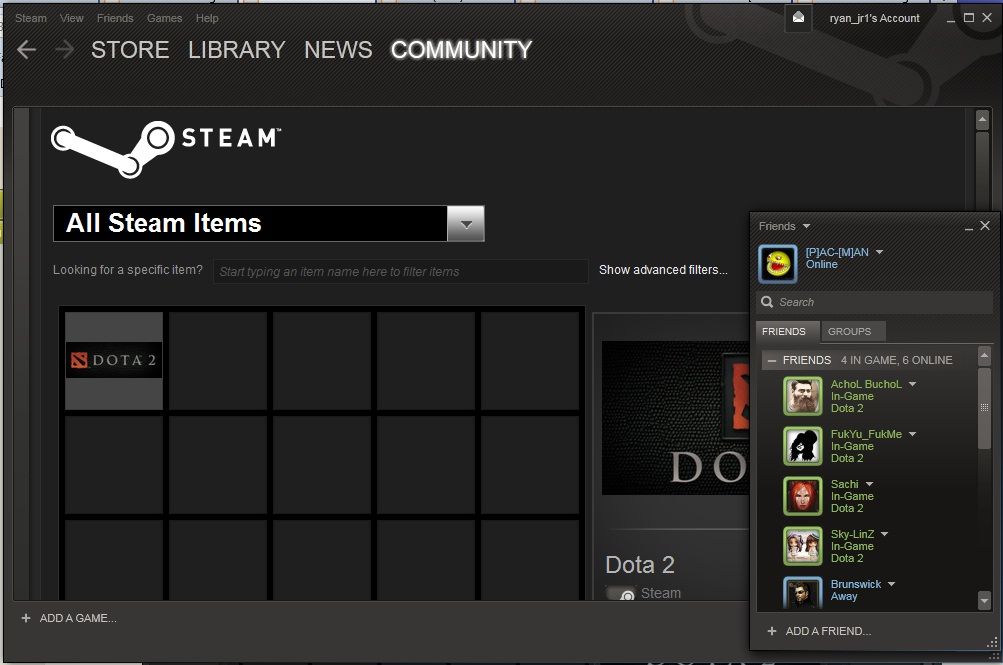Open AchoL BuchoL's friend options arrow
Image resolution: width=1003 pixels, height=665 pixels.
912,384
